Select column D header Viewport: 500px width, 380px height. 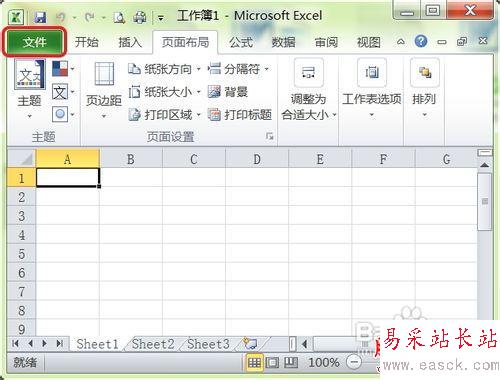click(x=257, y=159)
